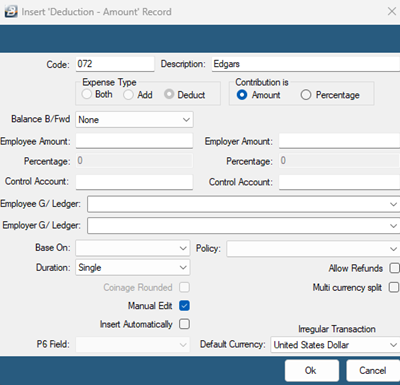Toggle the Coinage Rounded checkbox
The width and height of the screenshot is (400, 385).
click(x=184, y=287)
